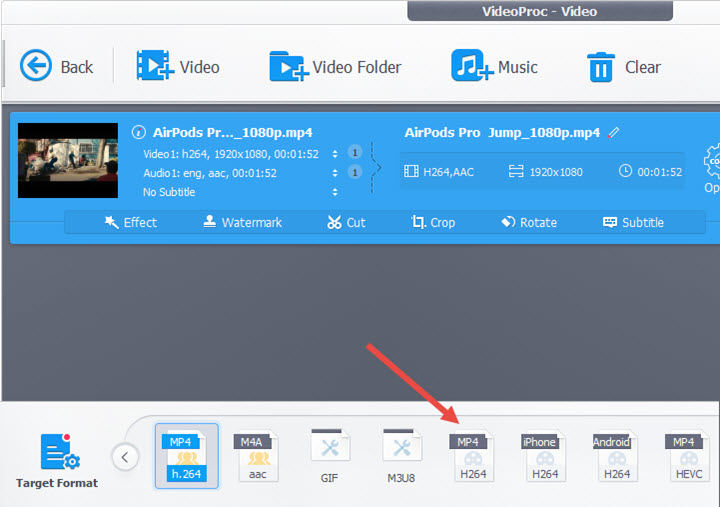Change subtitle track with stepper arrows
Screen dimensions: 720x507
point(335,192)
